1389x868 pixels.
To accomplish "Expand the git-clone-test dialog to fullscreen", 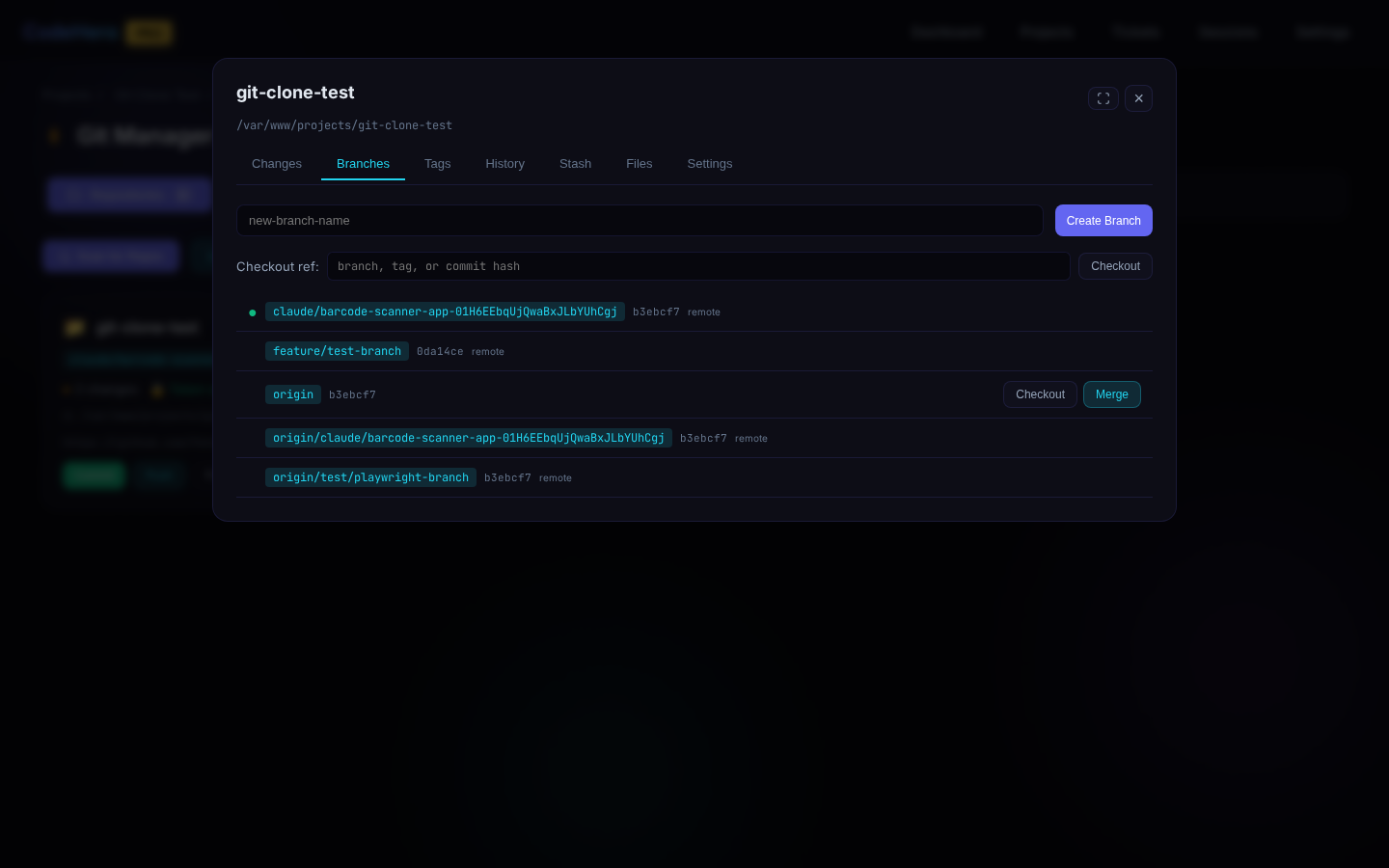I will 1103,98.
